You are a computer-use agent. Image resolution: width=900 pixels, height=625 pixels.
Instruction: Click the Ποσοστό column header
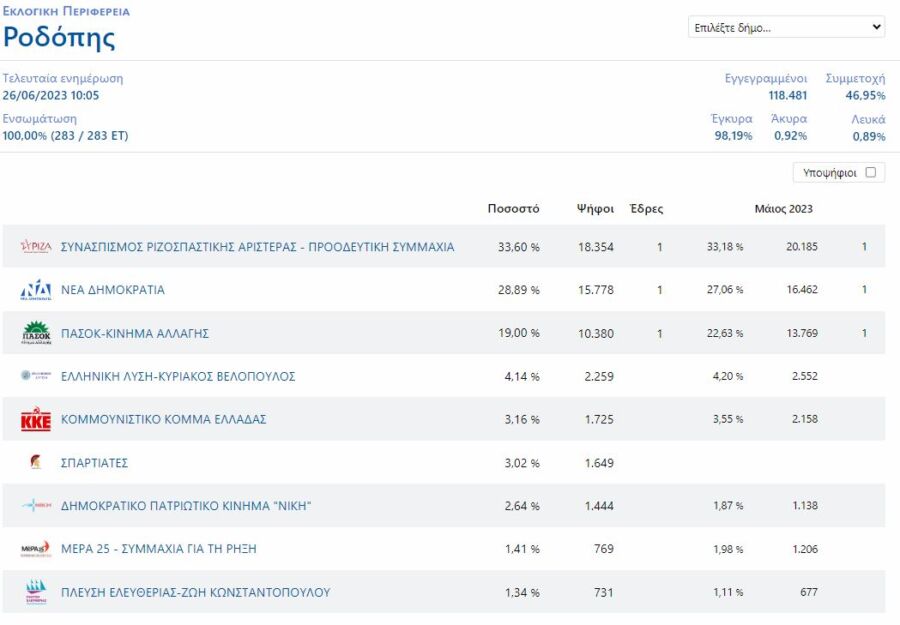[513, 209]
